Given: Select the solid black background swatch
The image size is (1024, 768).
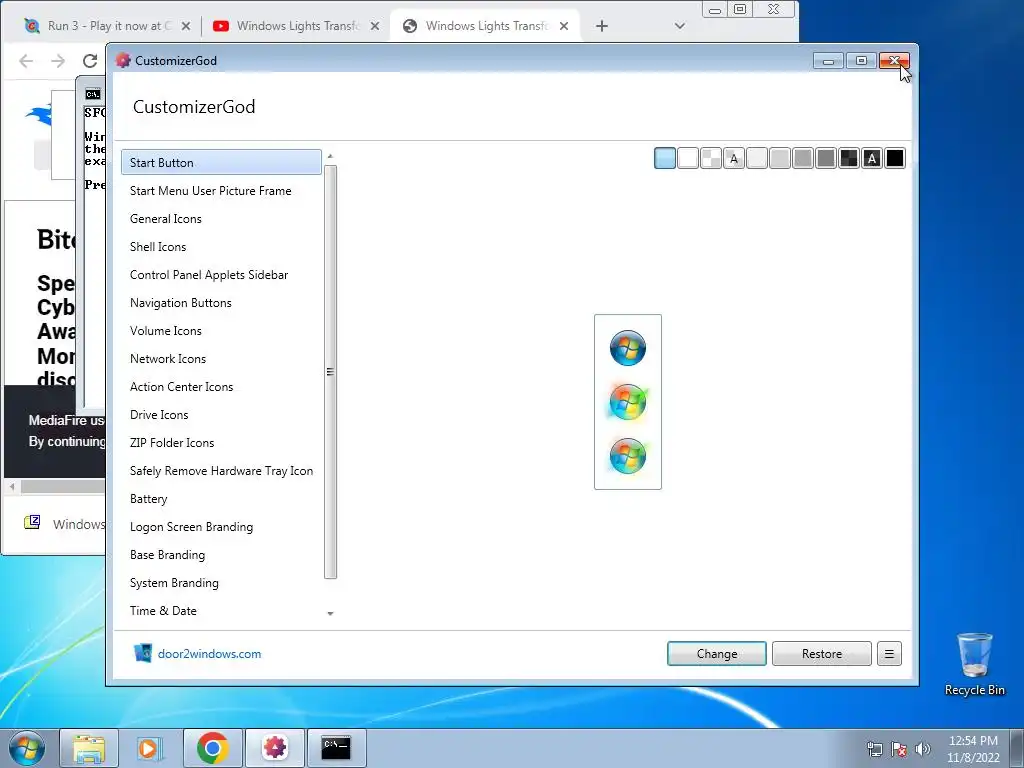Looking at the screenshot, I should coord(895,158).
